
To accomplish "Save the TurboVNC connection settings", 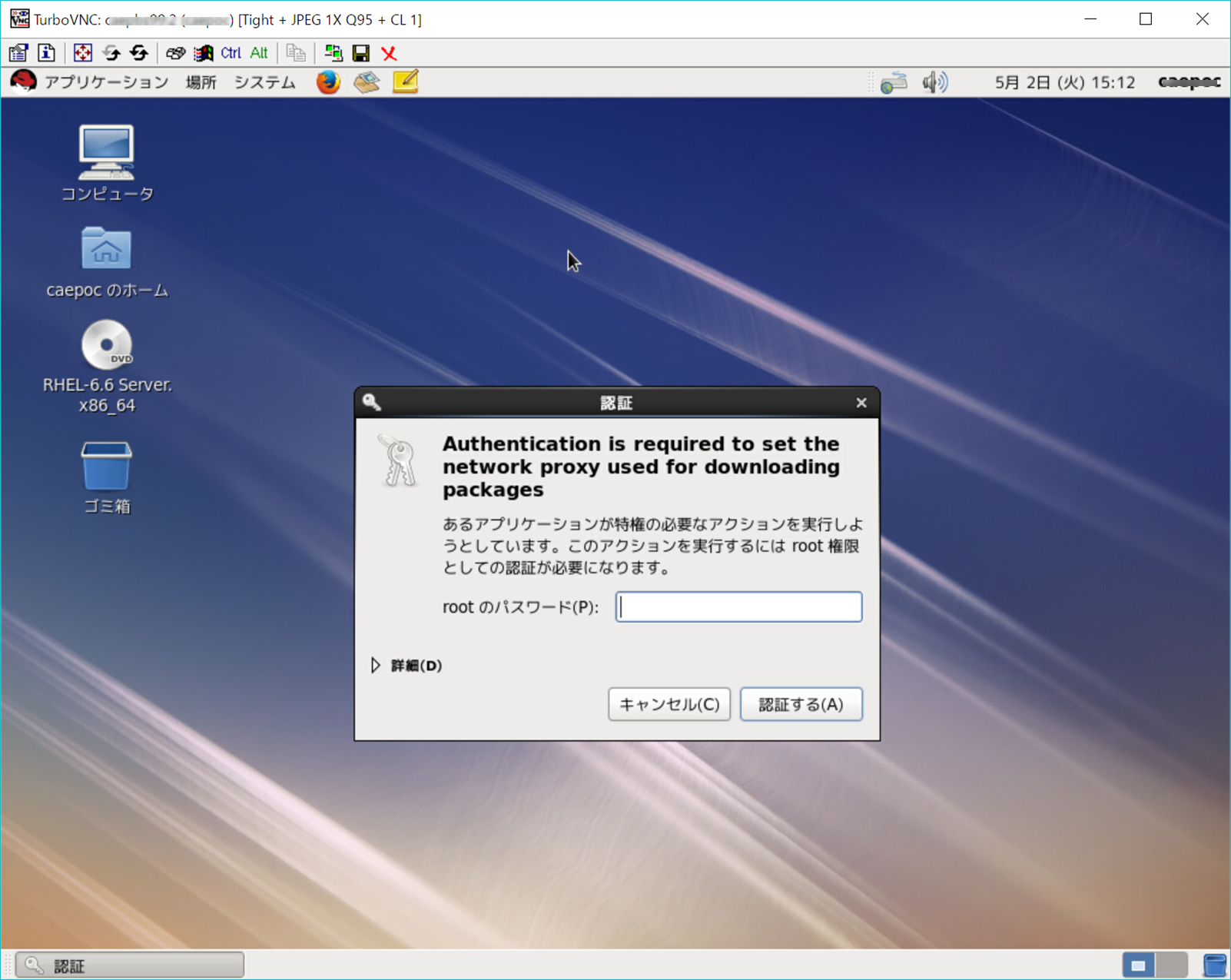I will 359,52.
